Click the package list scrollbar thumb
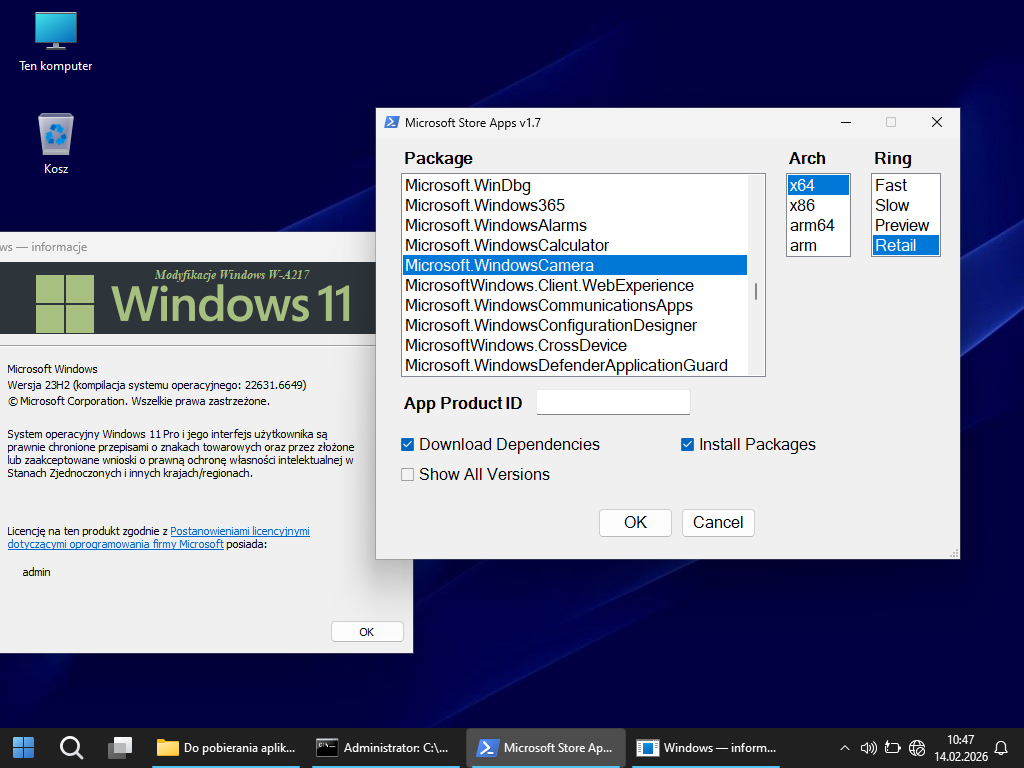The image size is (1024, 768). (756, 291)
